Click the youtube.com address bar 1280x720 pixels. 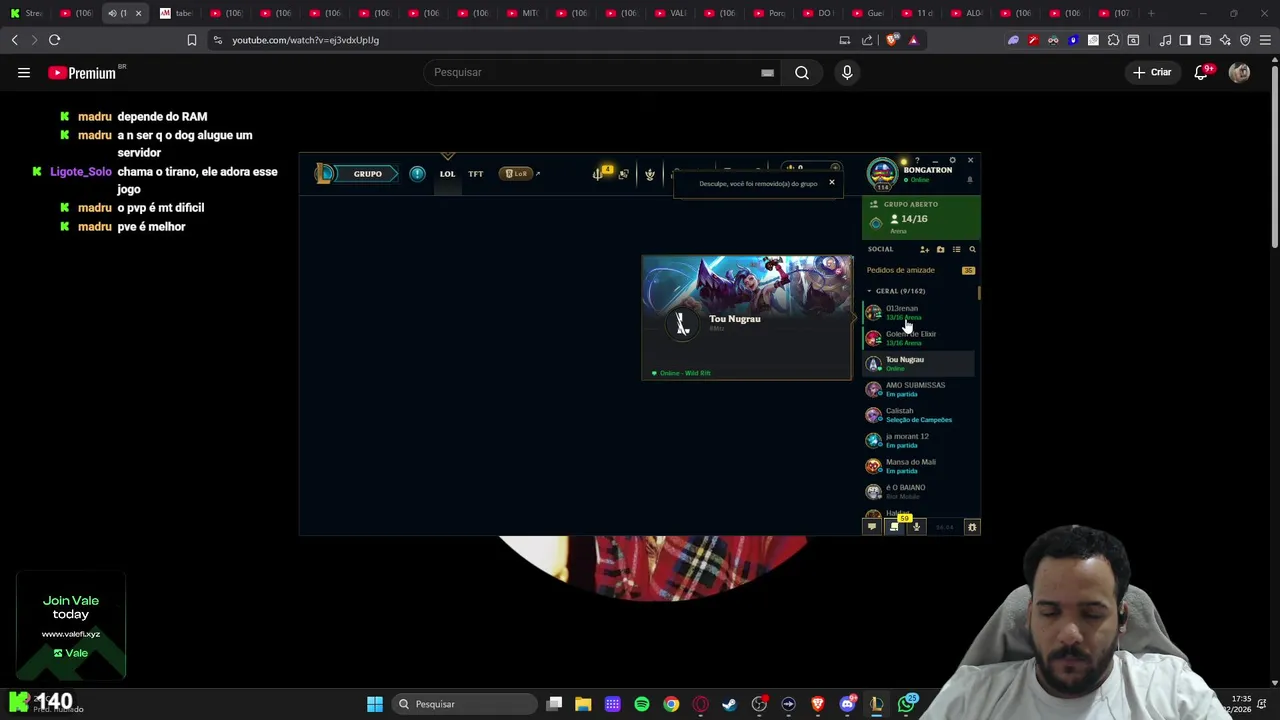pyautogui.click(x=520, y=40)
